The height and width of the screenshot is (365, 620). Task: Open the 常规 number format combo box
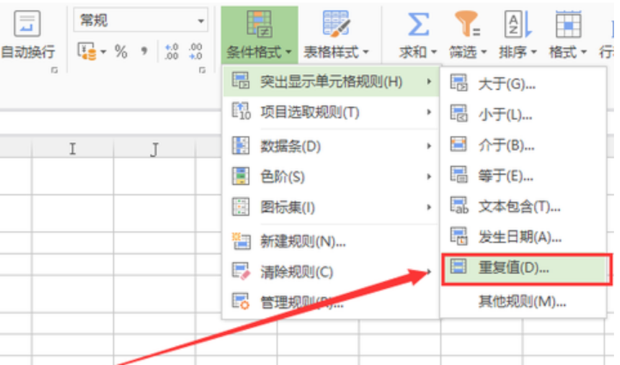[x=140, y=20]
